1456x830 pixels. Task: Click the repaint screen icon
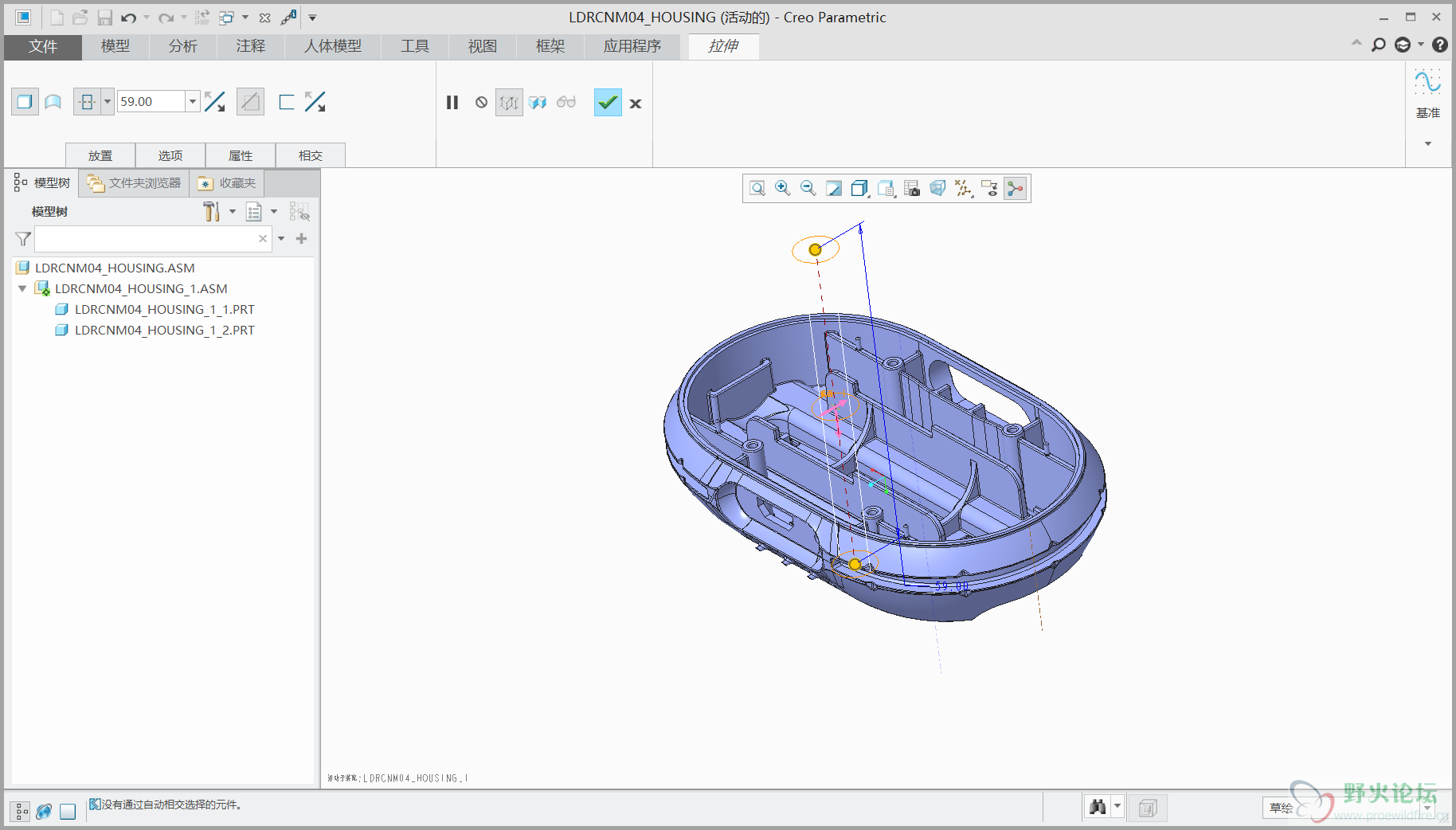pos(834,188)
